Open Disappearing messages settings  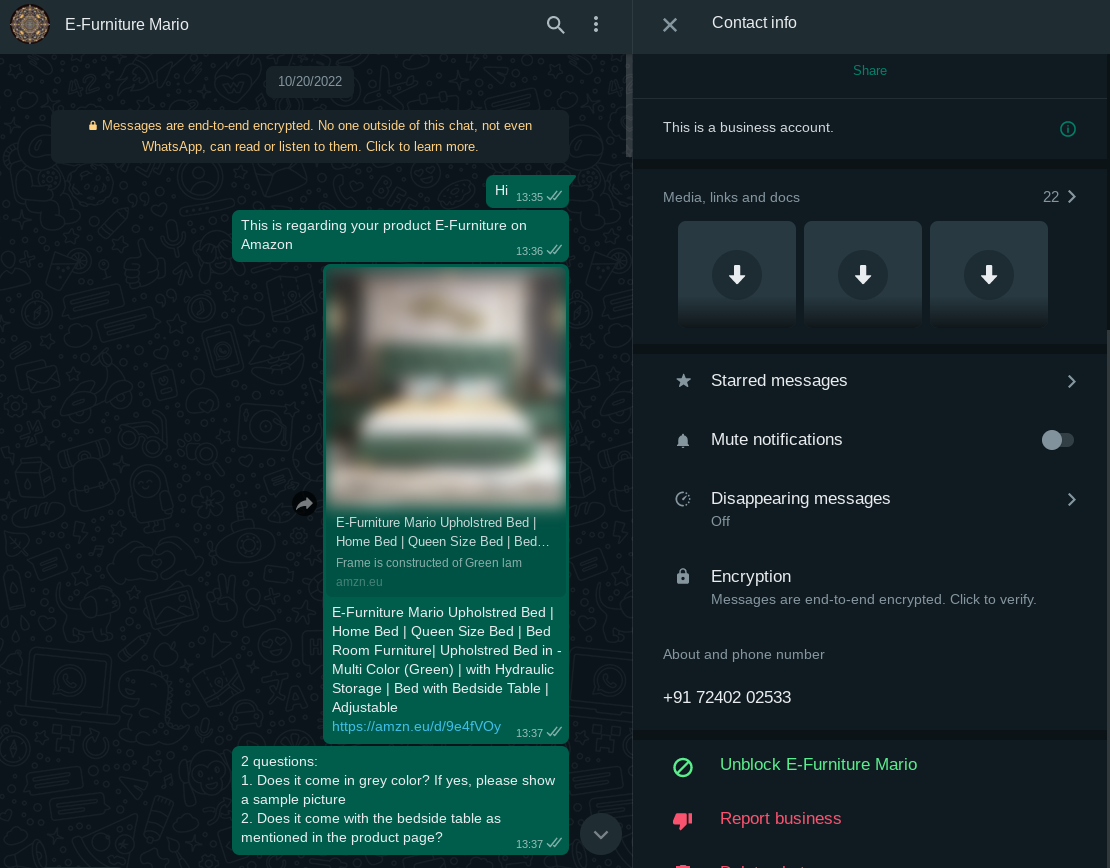(871, 508)
